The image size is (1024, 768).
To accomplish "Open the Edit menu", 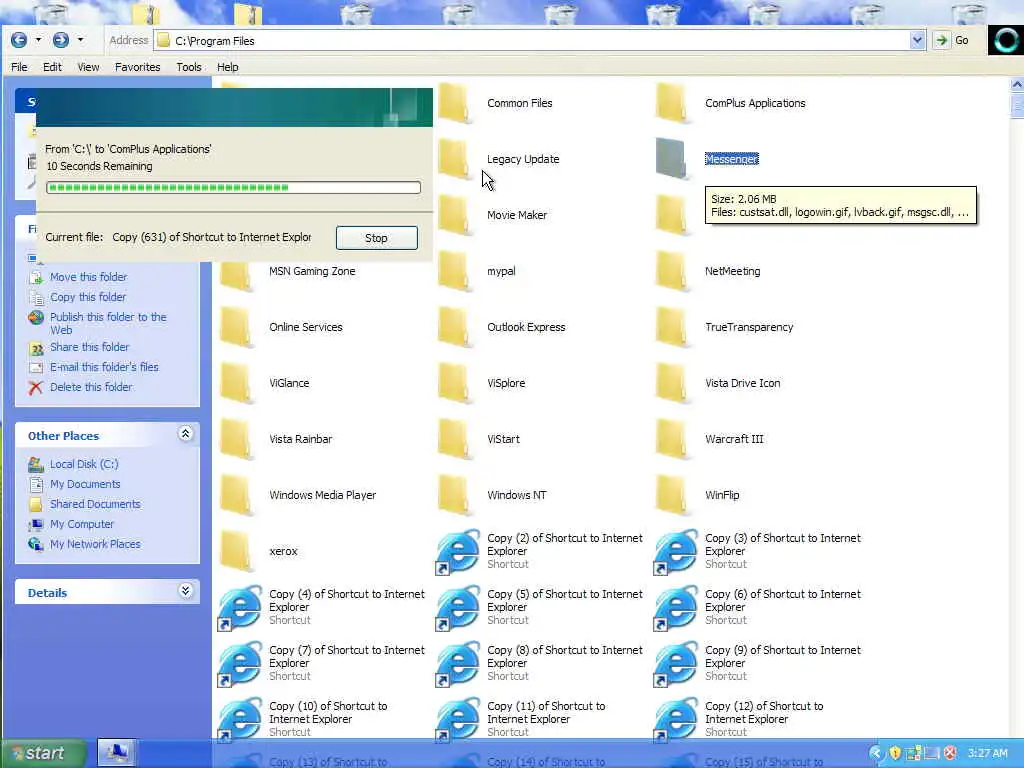I will click(52, 67).
